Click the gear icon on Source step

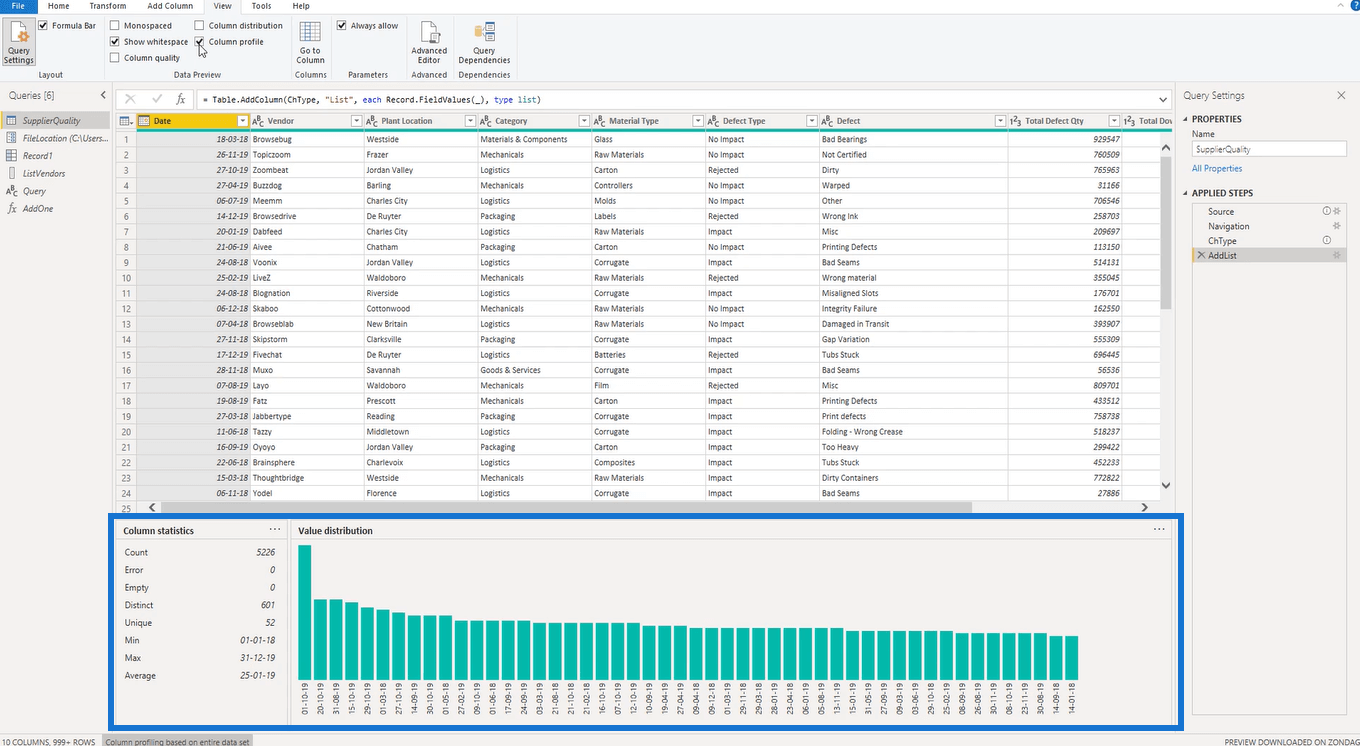coord(1336,211)
